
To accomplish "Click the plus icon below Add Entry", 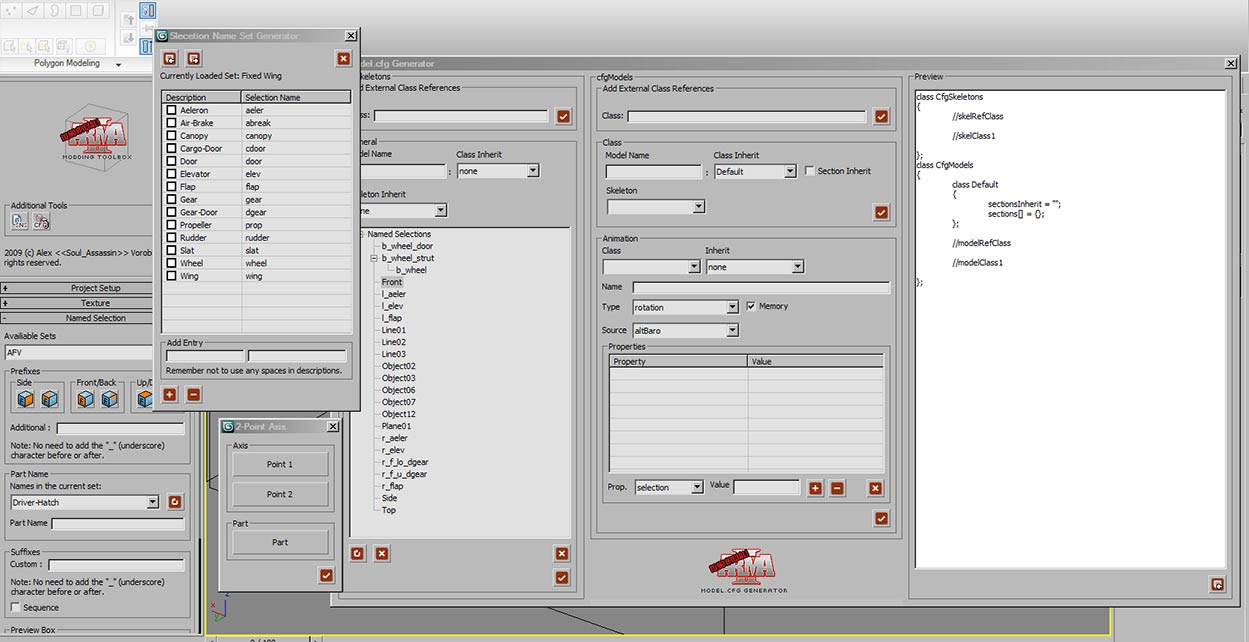I will [x=170, y=395].
